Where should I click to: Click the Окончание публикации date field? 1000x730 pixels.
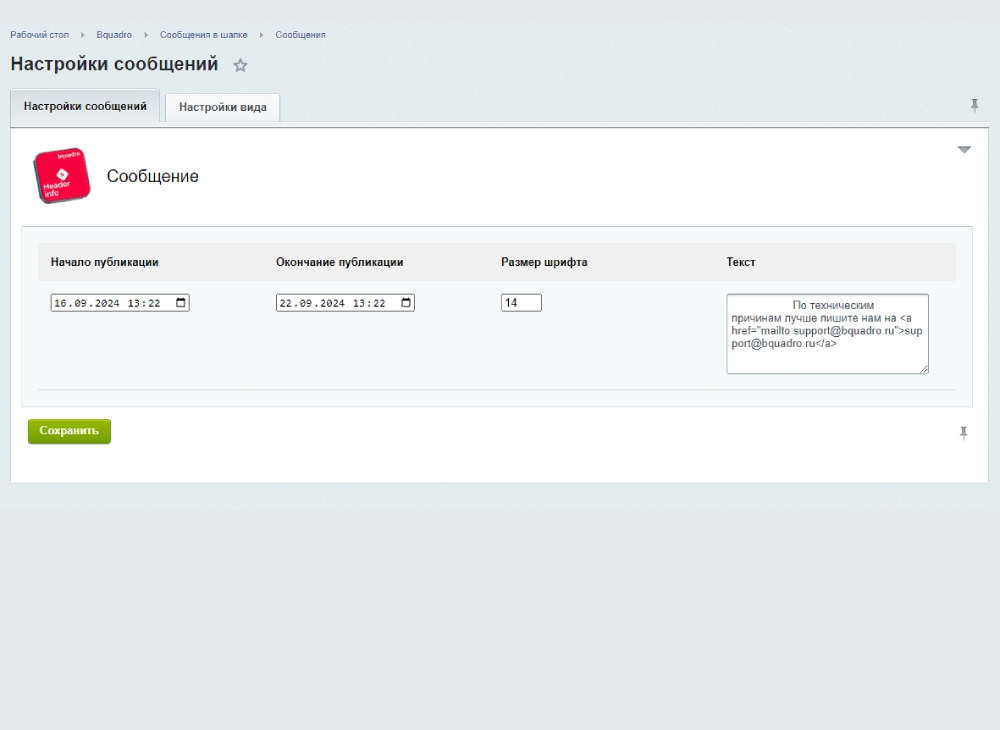pyautogui.click(x=345, y=303)
